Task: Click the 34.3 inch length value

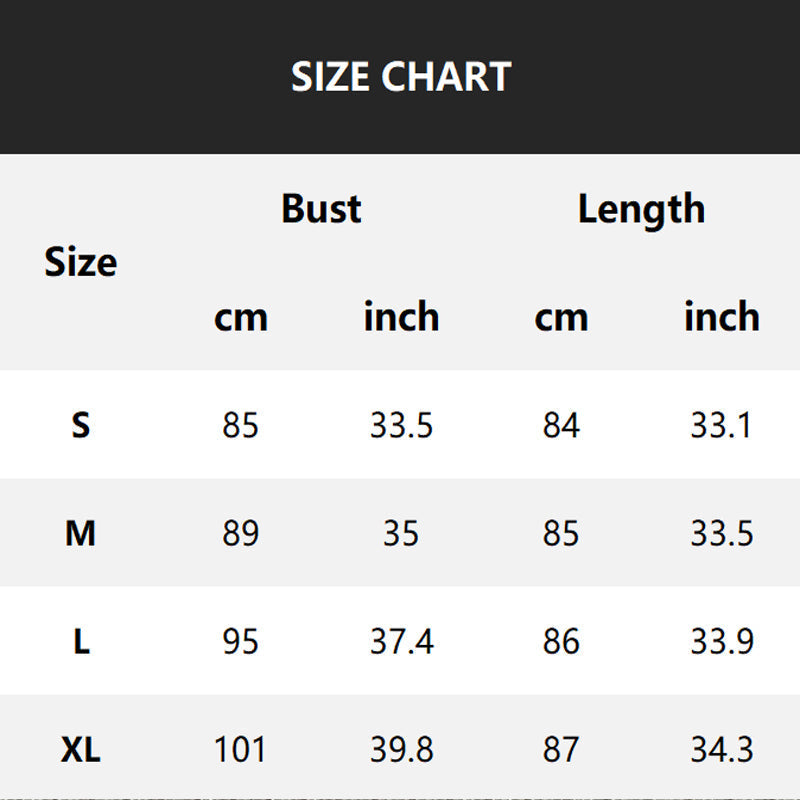Action: (x=722, y=749)
